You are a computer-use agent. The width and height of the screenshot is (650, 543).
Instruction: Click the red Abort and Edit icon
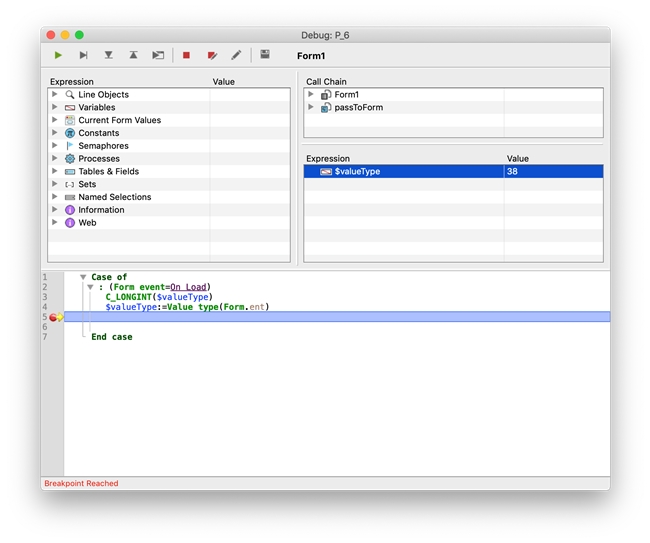(x=212, y=55)
